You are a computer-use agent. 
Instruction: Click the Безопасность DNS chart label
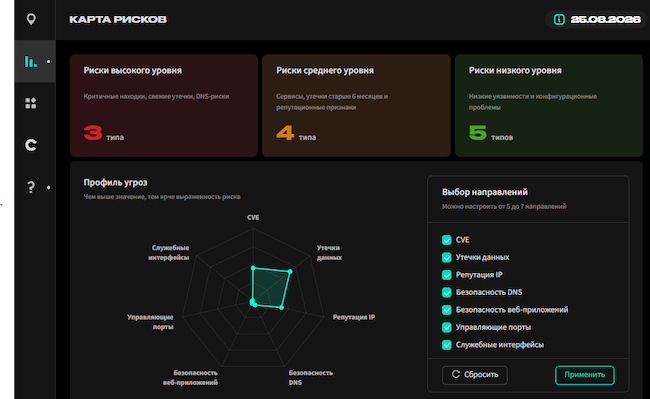pos(310,377)
